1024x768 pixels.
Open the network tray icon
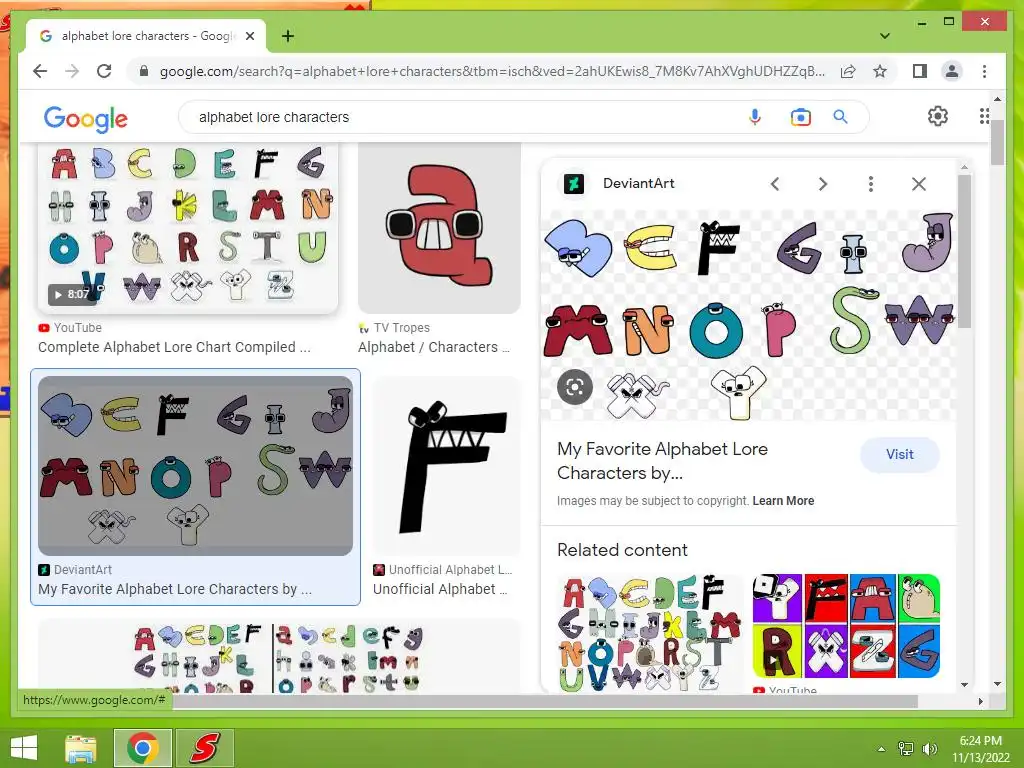click(906, 749)
